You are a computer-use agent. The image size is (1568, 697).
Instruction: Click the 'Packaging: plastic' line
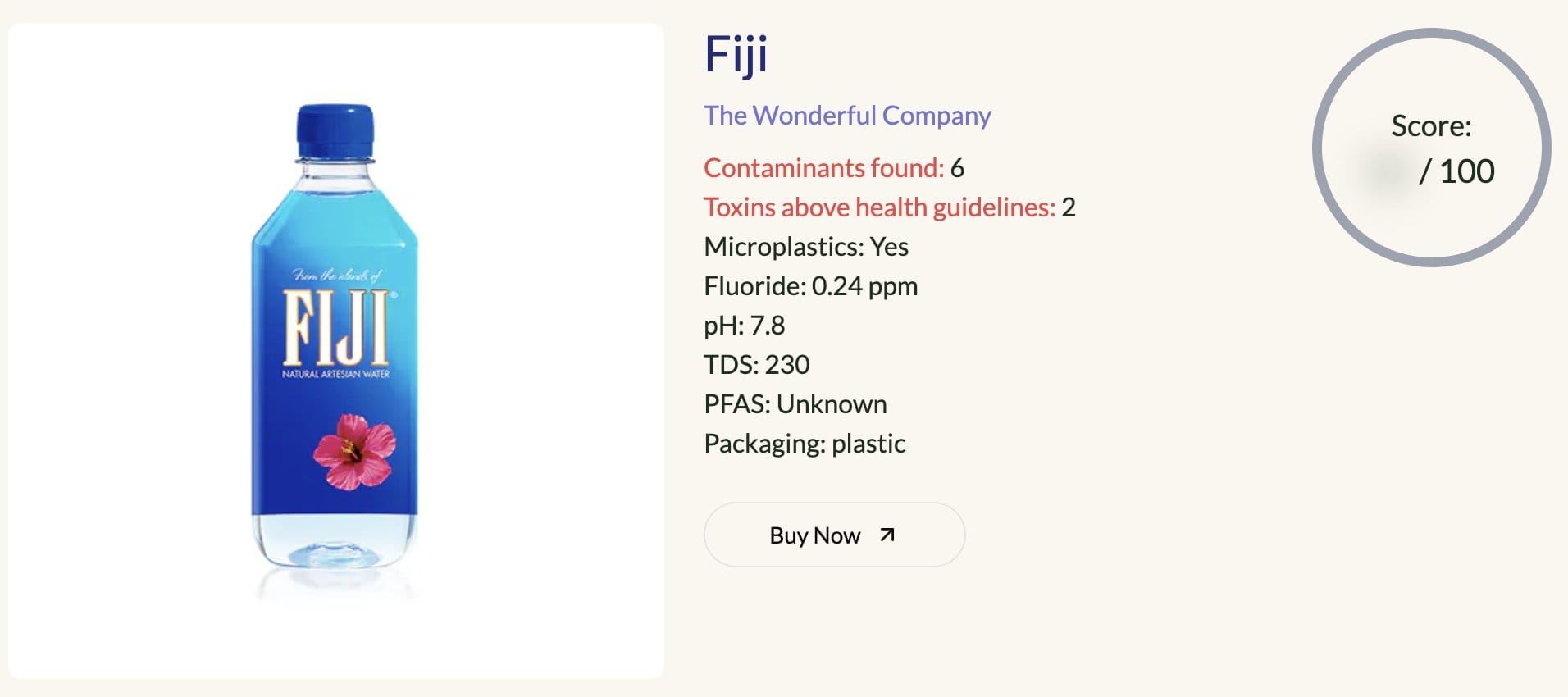(805, 444)
